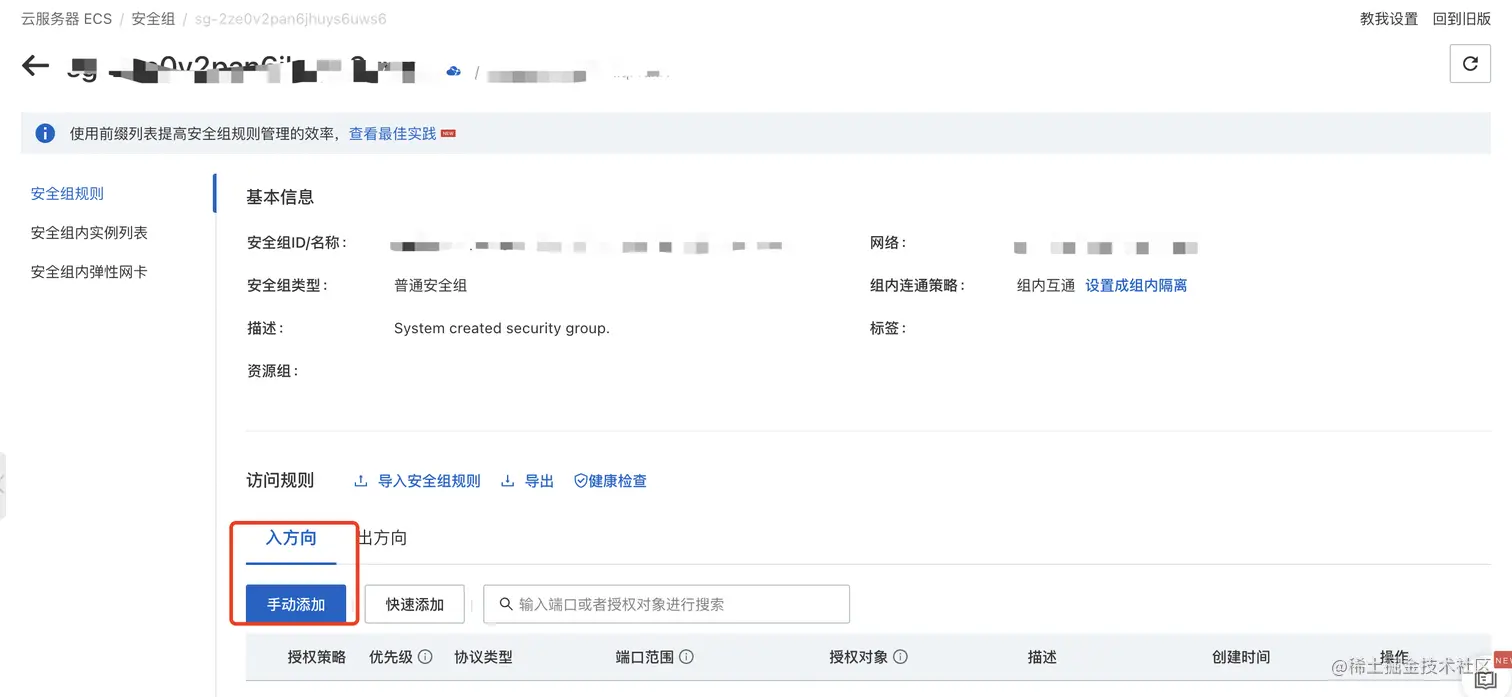Go to 安全组 breadcrumb
Viewport: 1512px width, 697px height.
tap(153, 19)
